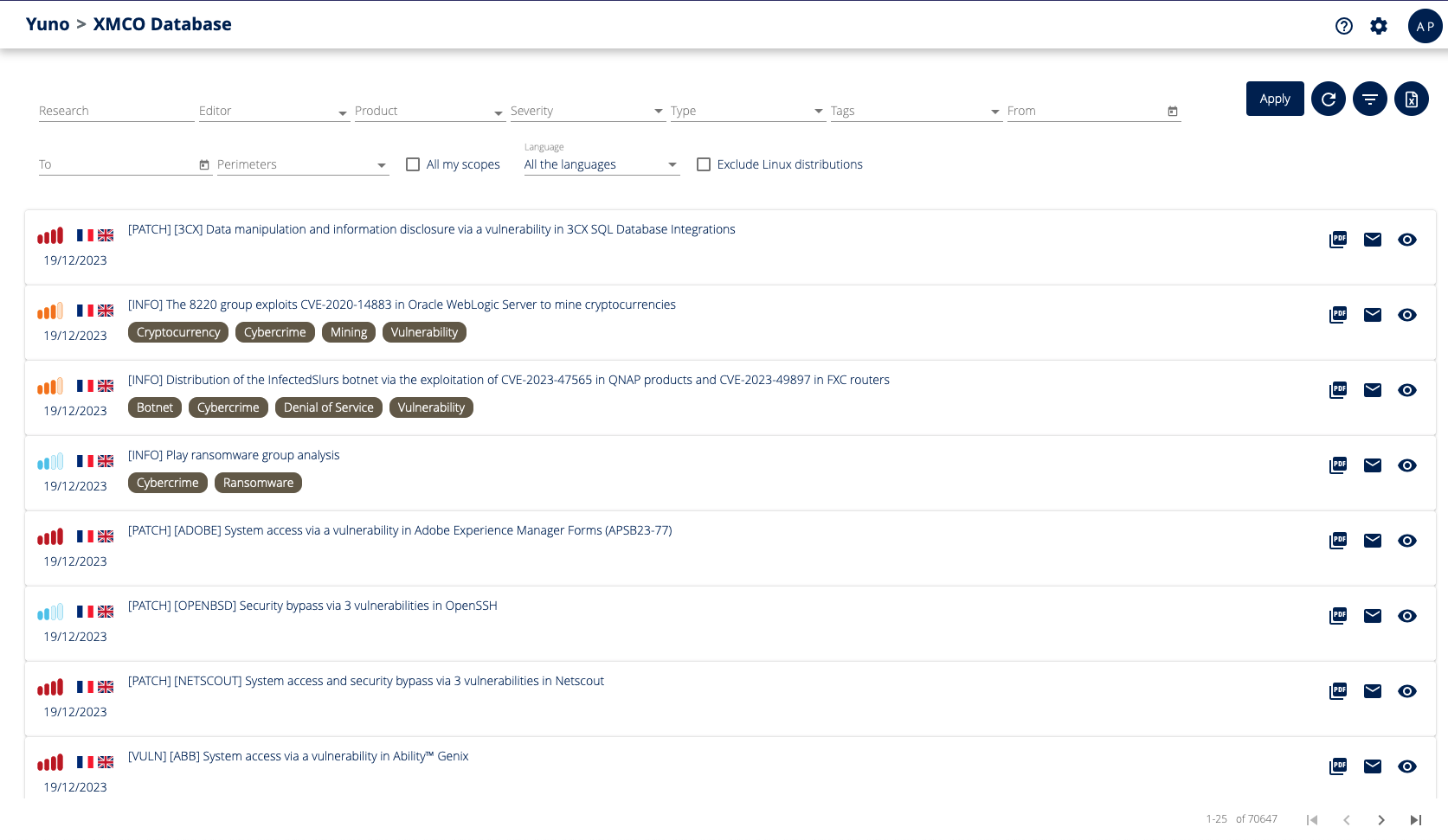Check Exclude Linux distributions
The height and width of the screenshot is (840, 1448).
(704, 164)
